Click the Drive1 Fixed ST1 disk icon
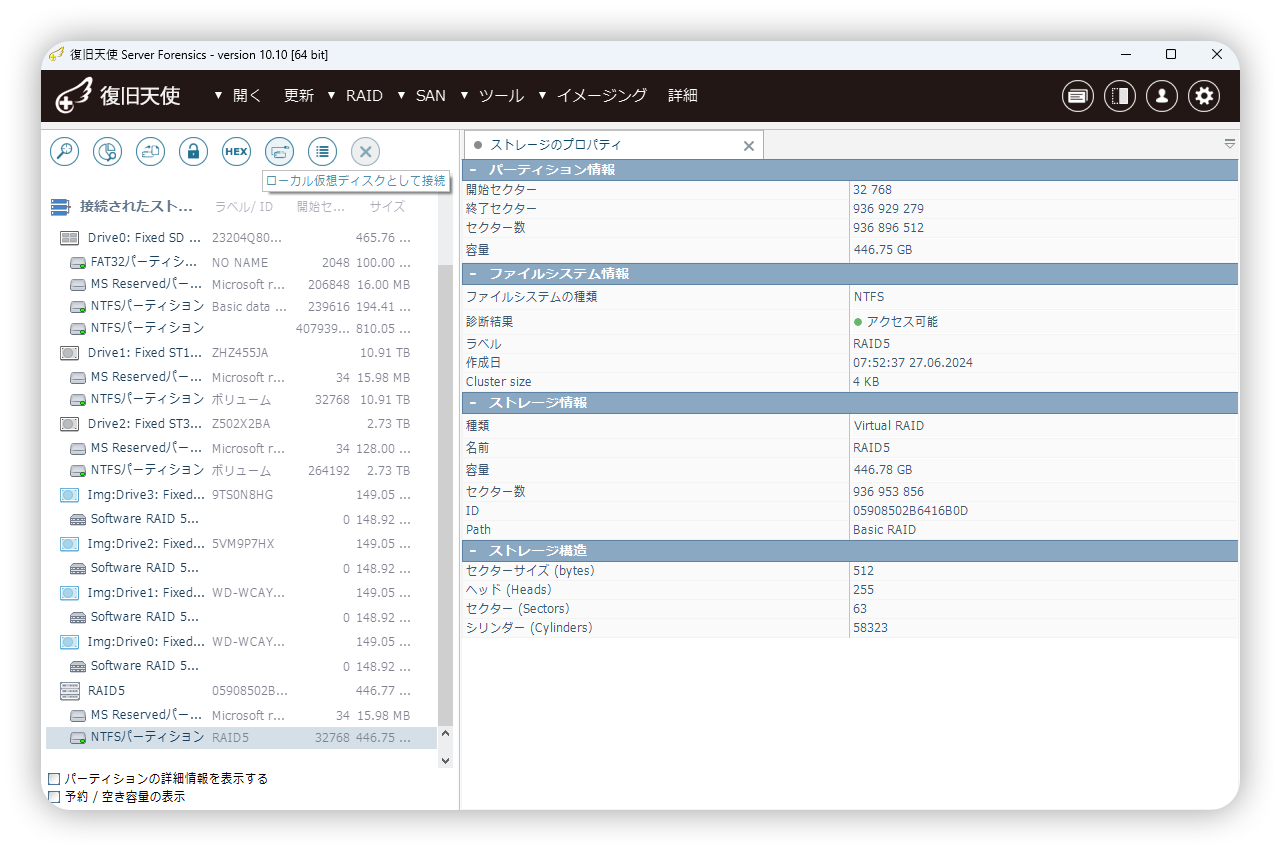Viewport: 1280px width, 850px height. click(x=69, y=353)
